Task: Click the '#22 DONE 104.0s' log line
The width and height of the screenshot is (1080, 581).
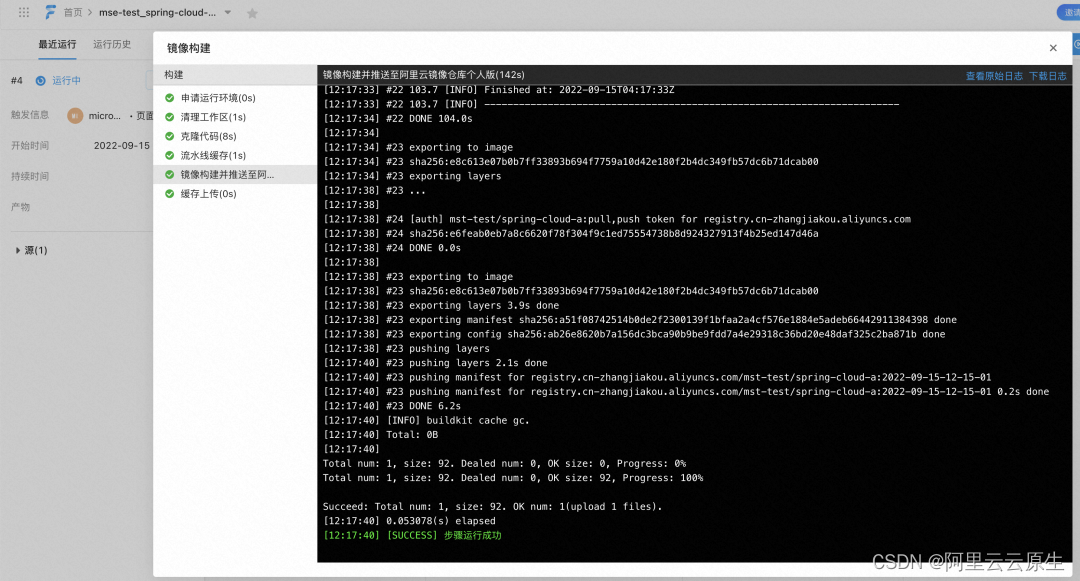Action: pos(397,118)
